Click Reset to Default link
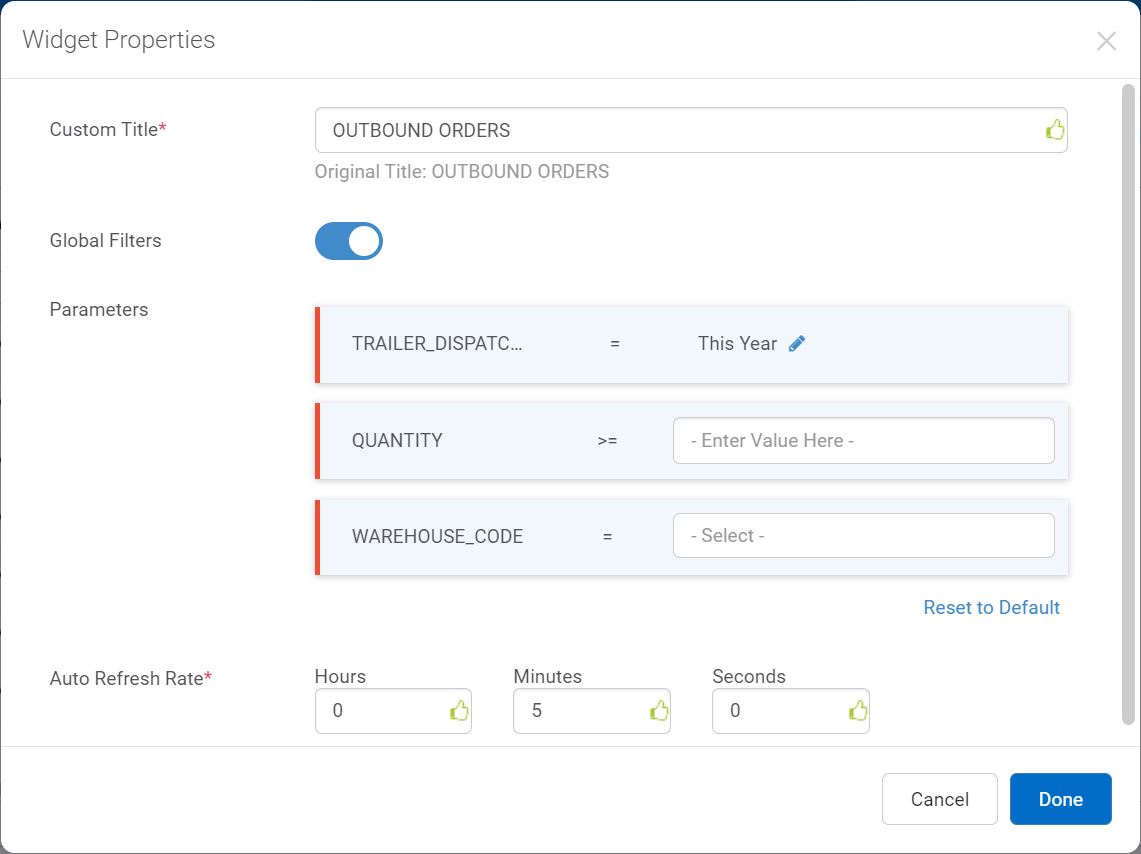1141x854 pixels. click(x=991, y=608)
